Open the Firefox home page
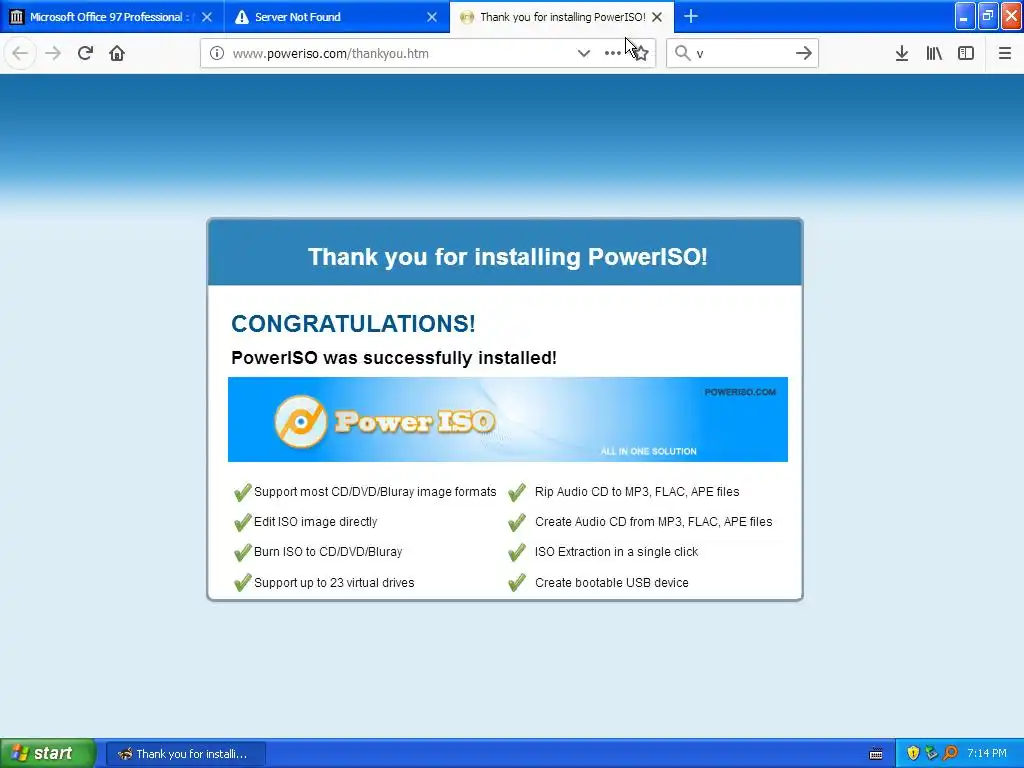This screenshot has width=1024, height=768. pos(117,53)
